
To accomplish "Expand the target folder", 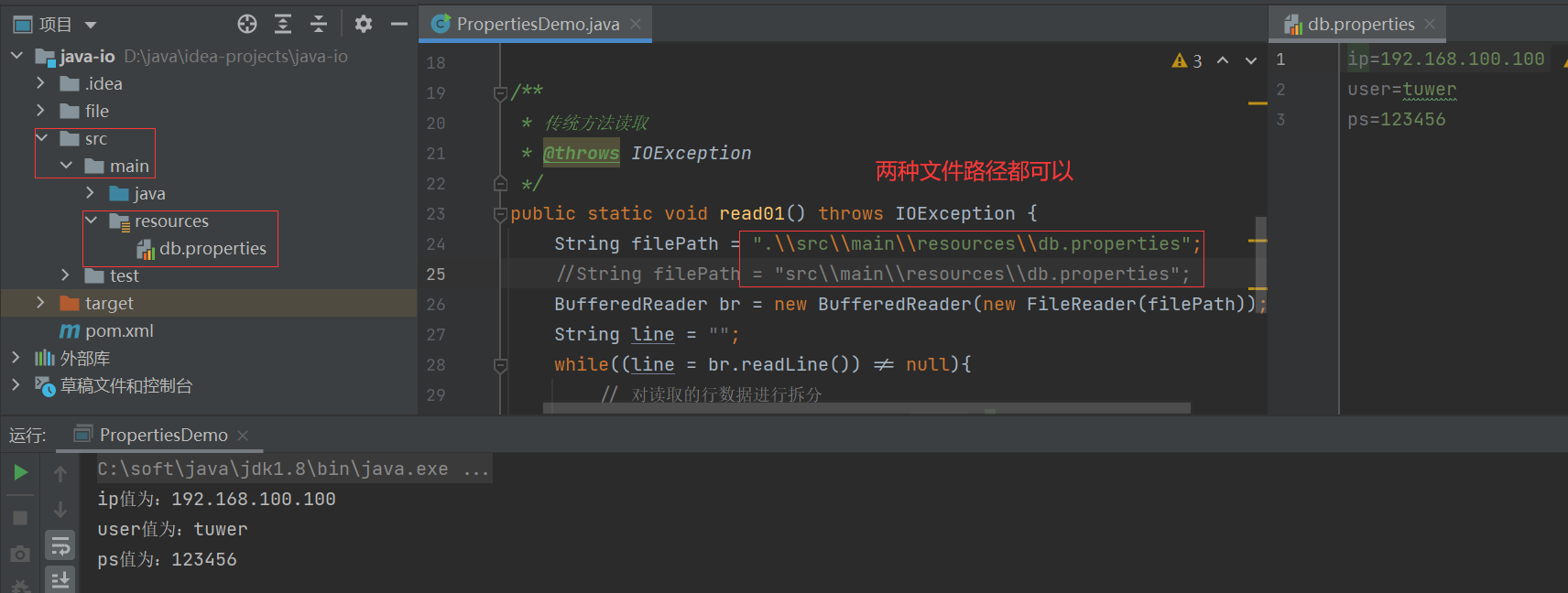I will tap(40, 303).
